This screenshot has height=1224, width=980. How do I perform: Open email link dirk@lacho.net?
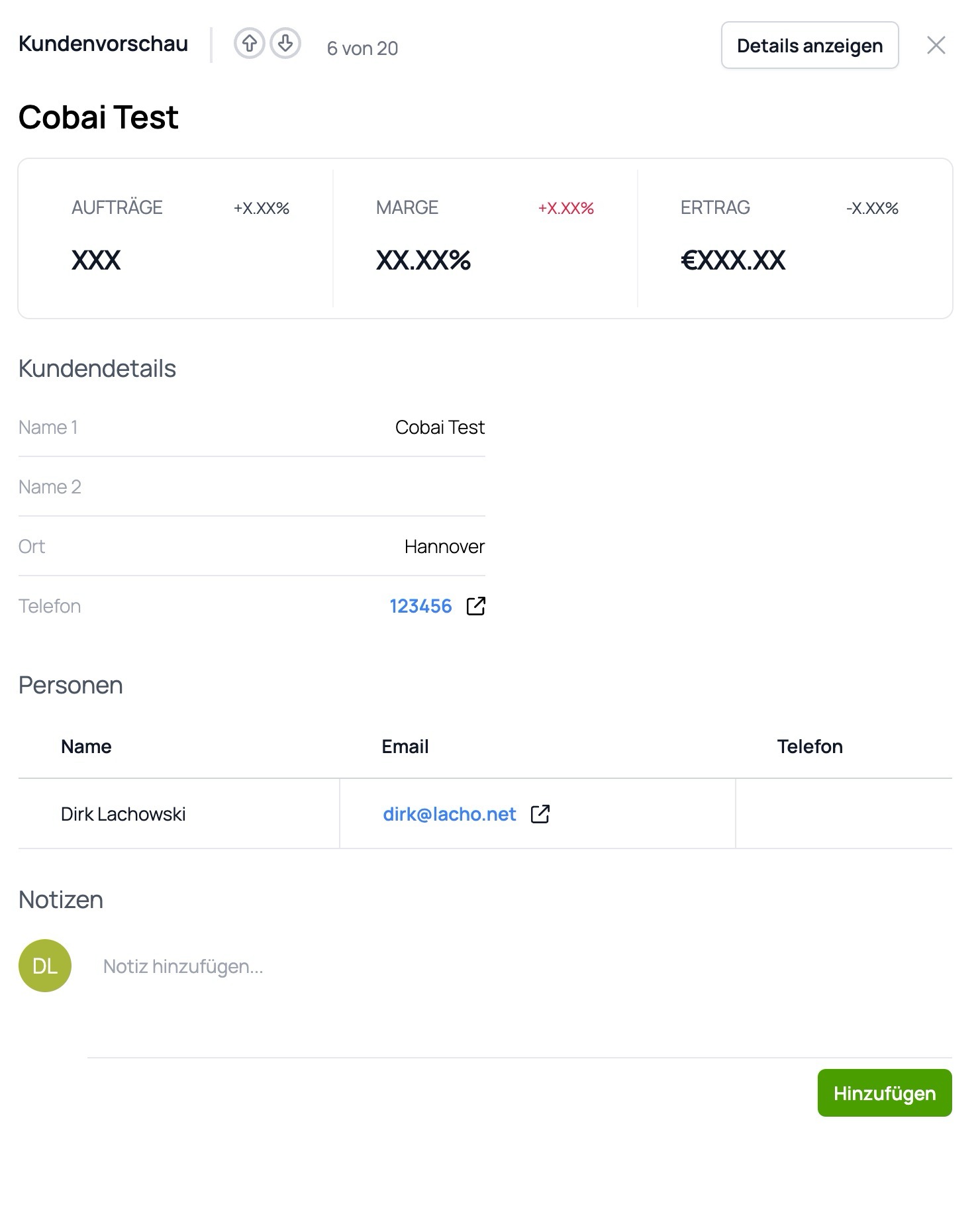(449, 814)
